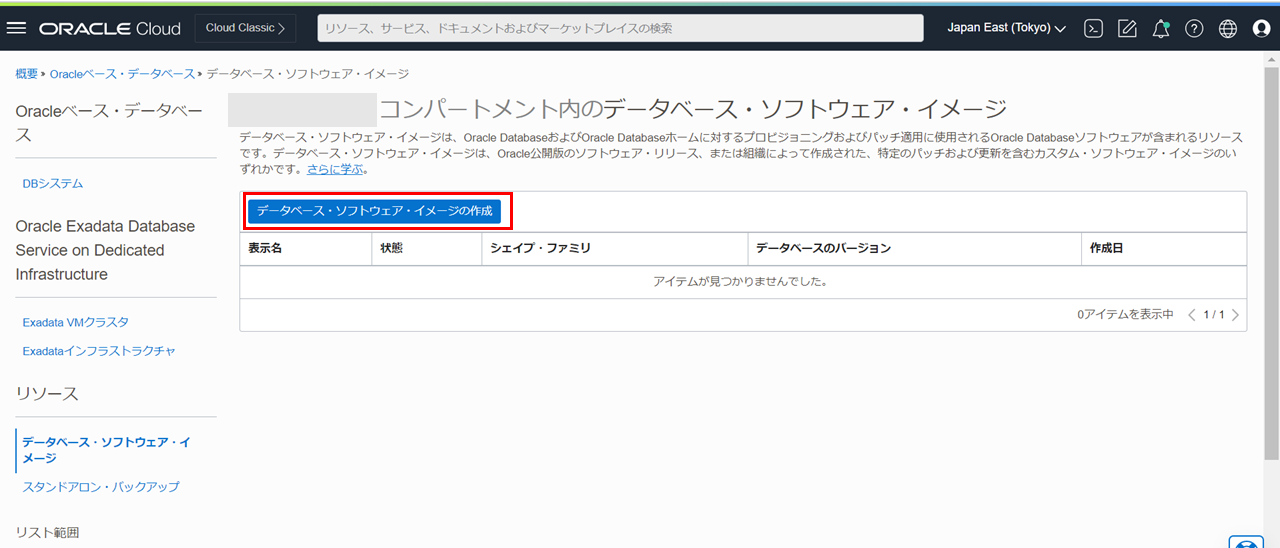Click the edit notepad icon in header

[1127, 29]
